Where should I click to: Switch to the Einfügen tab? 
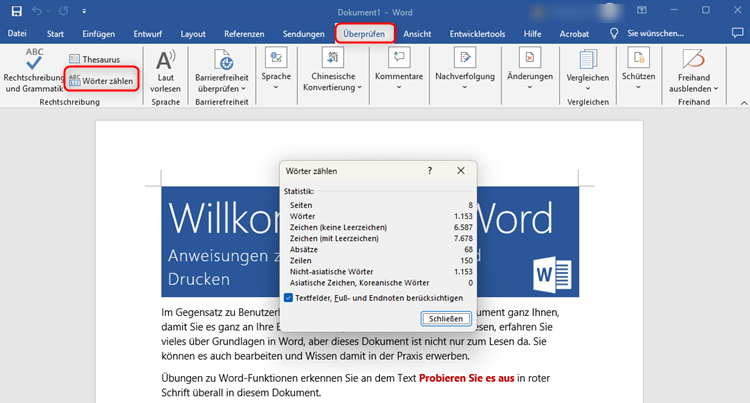click(99, 33)
